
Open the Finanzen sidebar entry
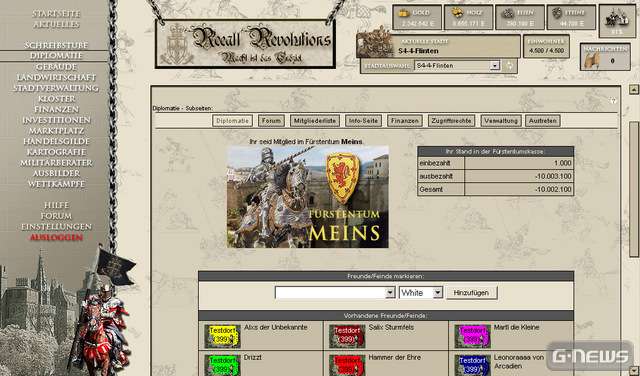pyautogui.click(x=56, y=109)
